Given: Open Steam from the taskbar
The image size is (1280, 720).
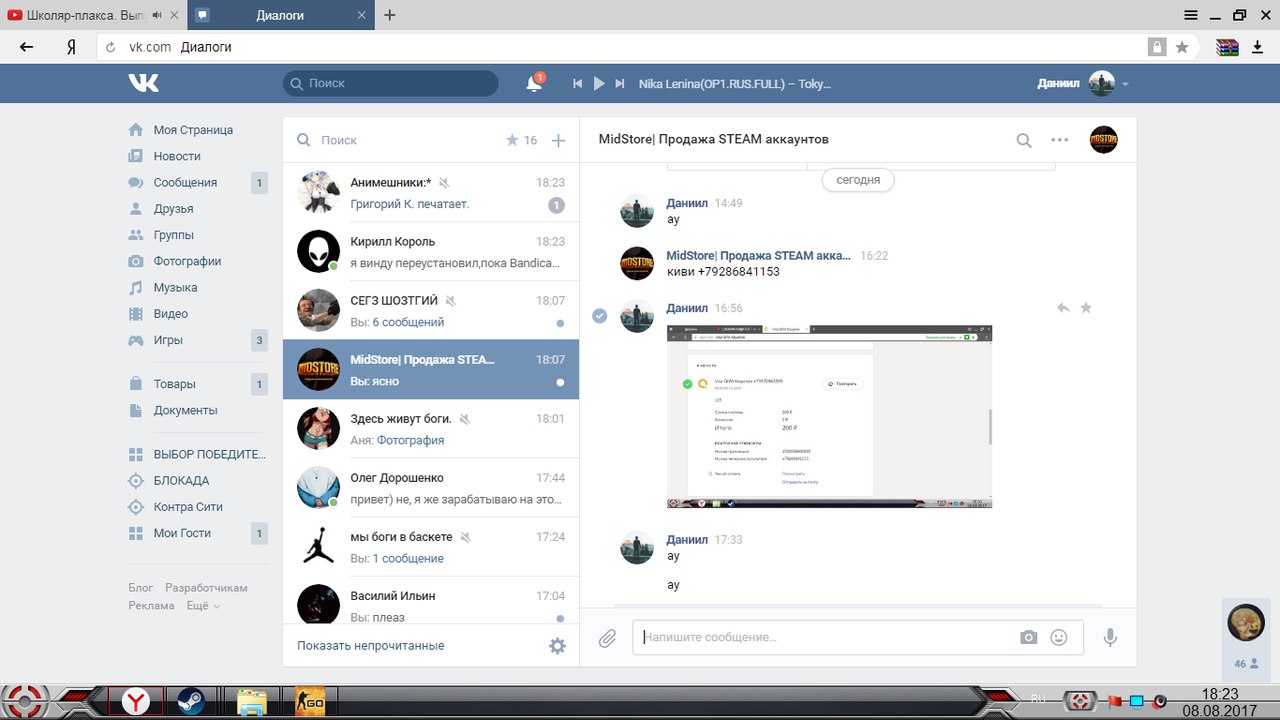Looking at the screenshot, I should (191, 701).
